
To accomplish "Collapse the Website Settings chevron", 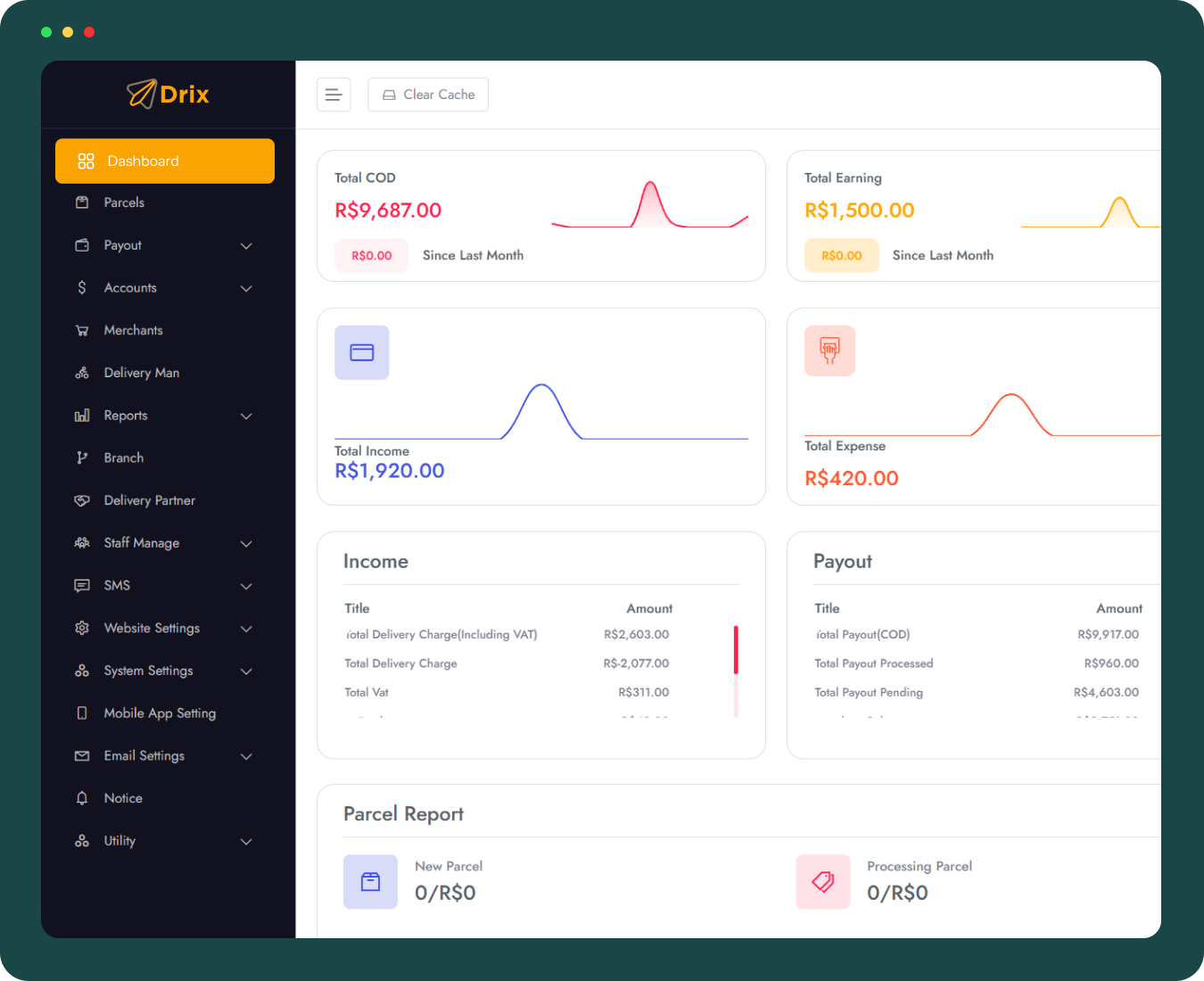I will tap(246, 629).
